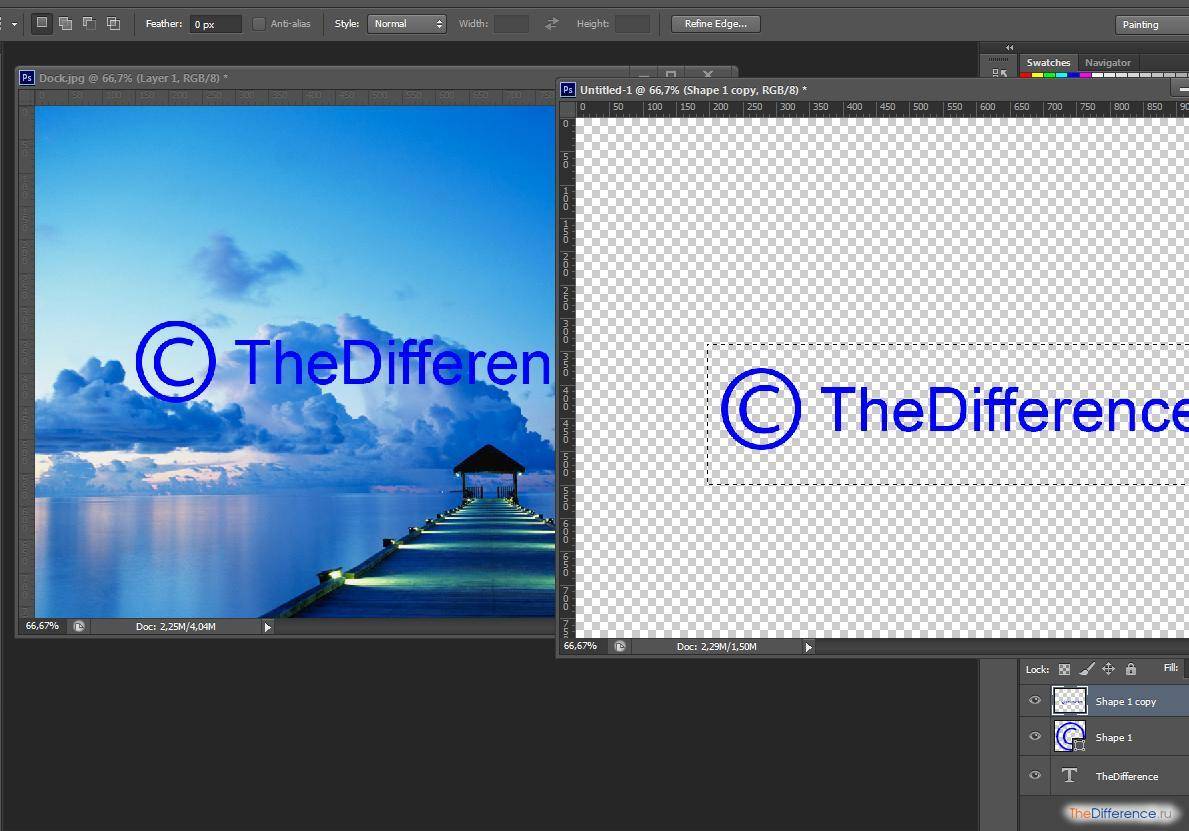1189x831 pixels.
Task: Pick the green swatch
Action: click(1049, 75)
